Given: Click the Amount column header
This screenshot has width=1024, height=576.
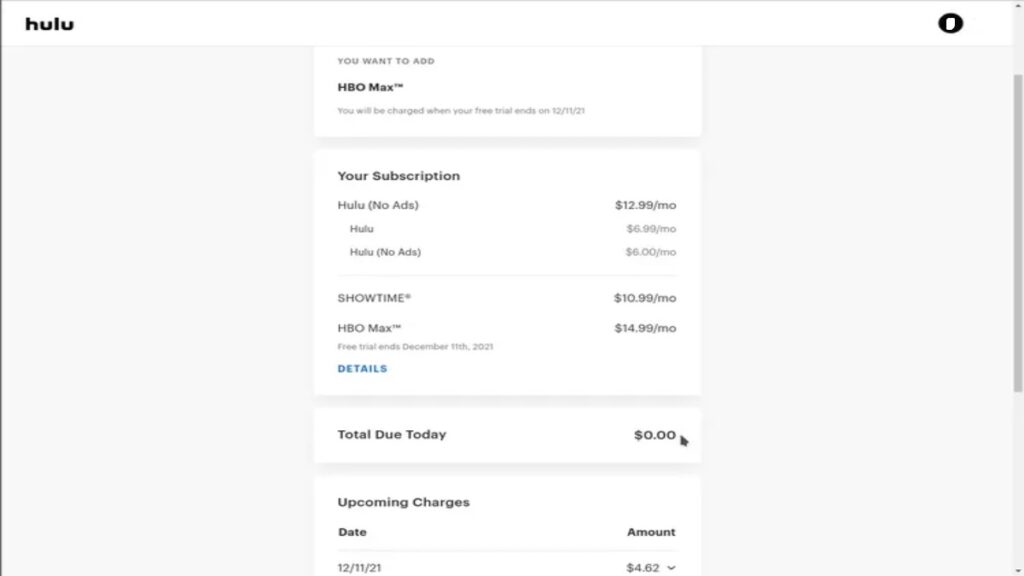Looking at the screenshot, I should 651,532.
